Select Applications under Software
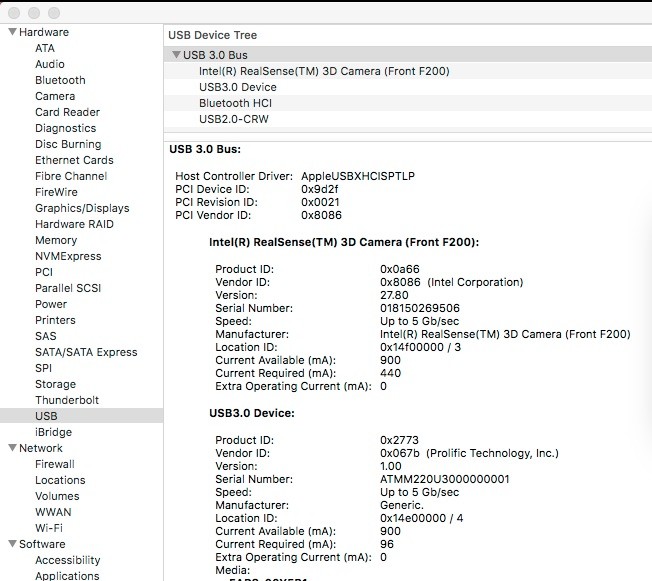The width and height of the screenshot is (652, 581). coord(67,576)
